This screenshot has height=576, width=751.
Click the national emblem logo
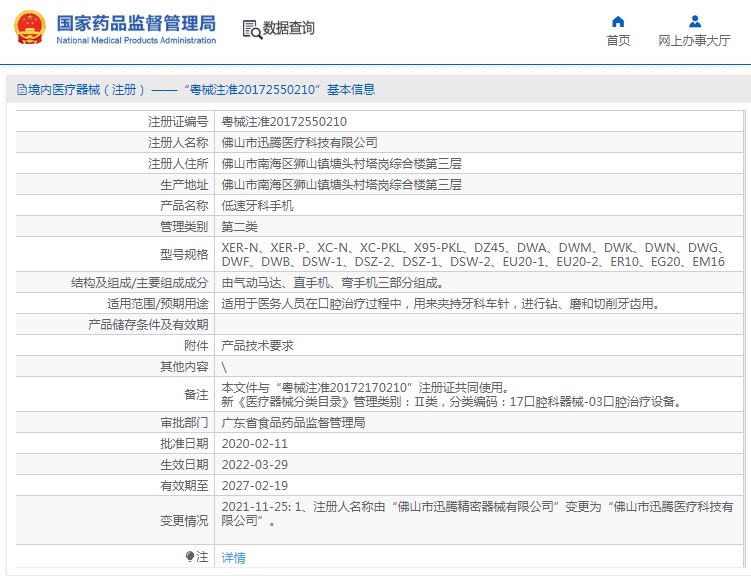tap(28, 29)
